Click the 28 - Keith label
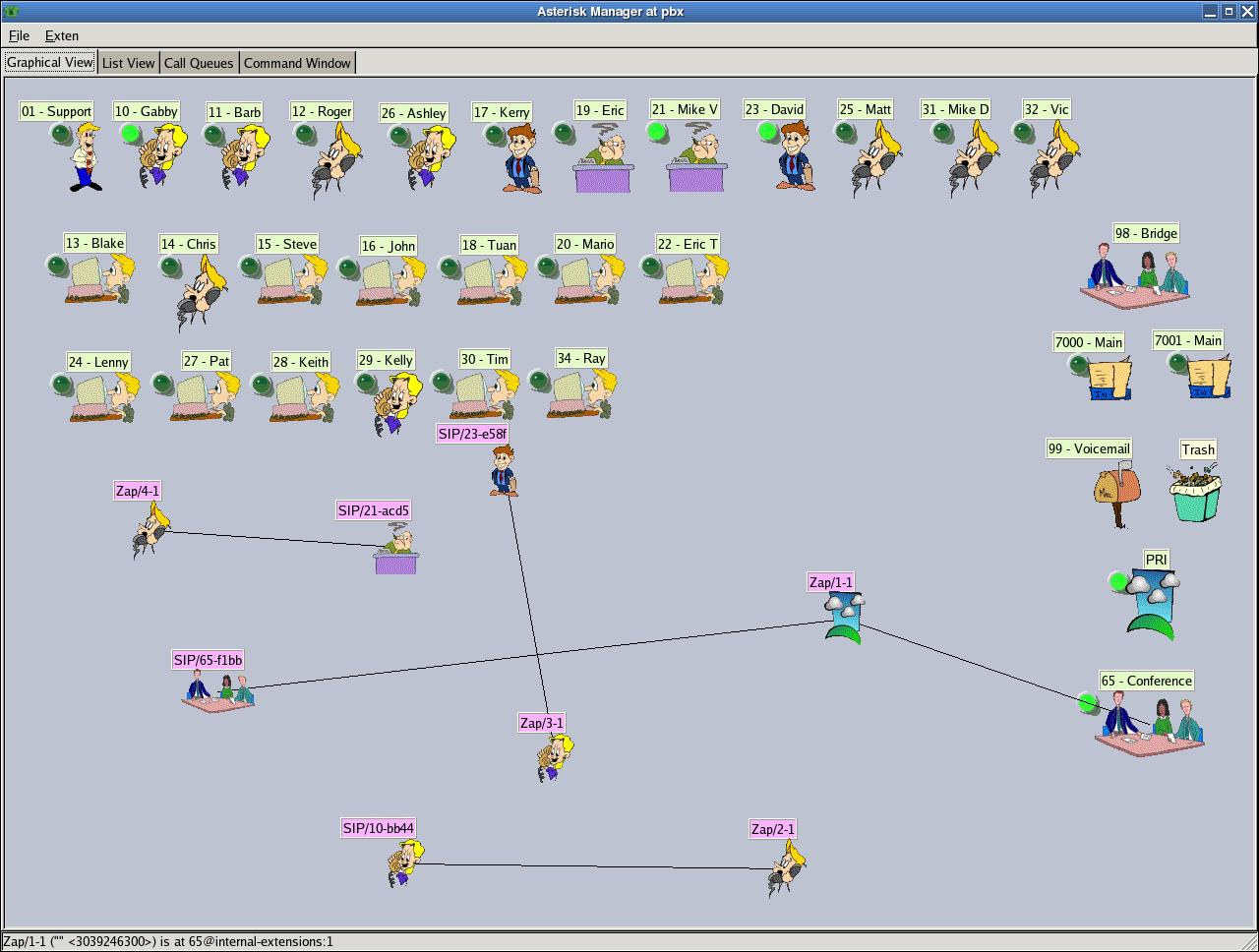1259x952 pixels. coord(301,362)
